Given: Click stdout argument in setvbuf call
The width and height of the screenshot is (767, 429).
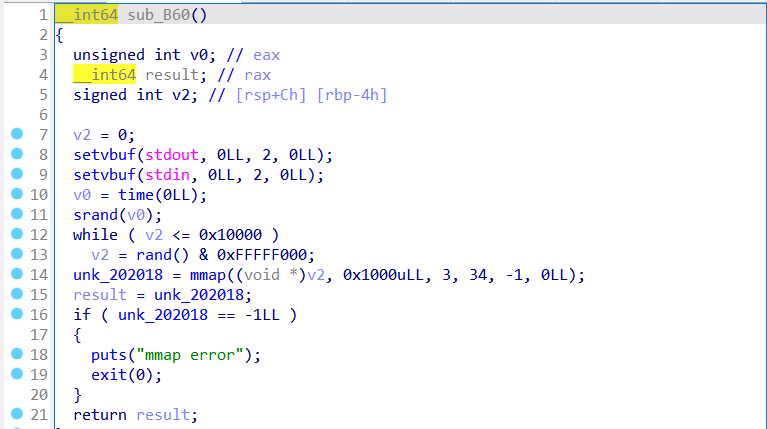Looking at the screenshot, I should point(172,155).
